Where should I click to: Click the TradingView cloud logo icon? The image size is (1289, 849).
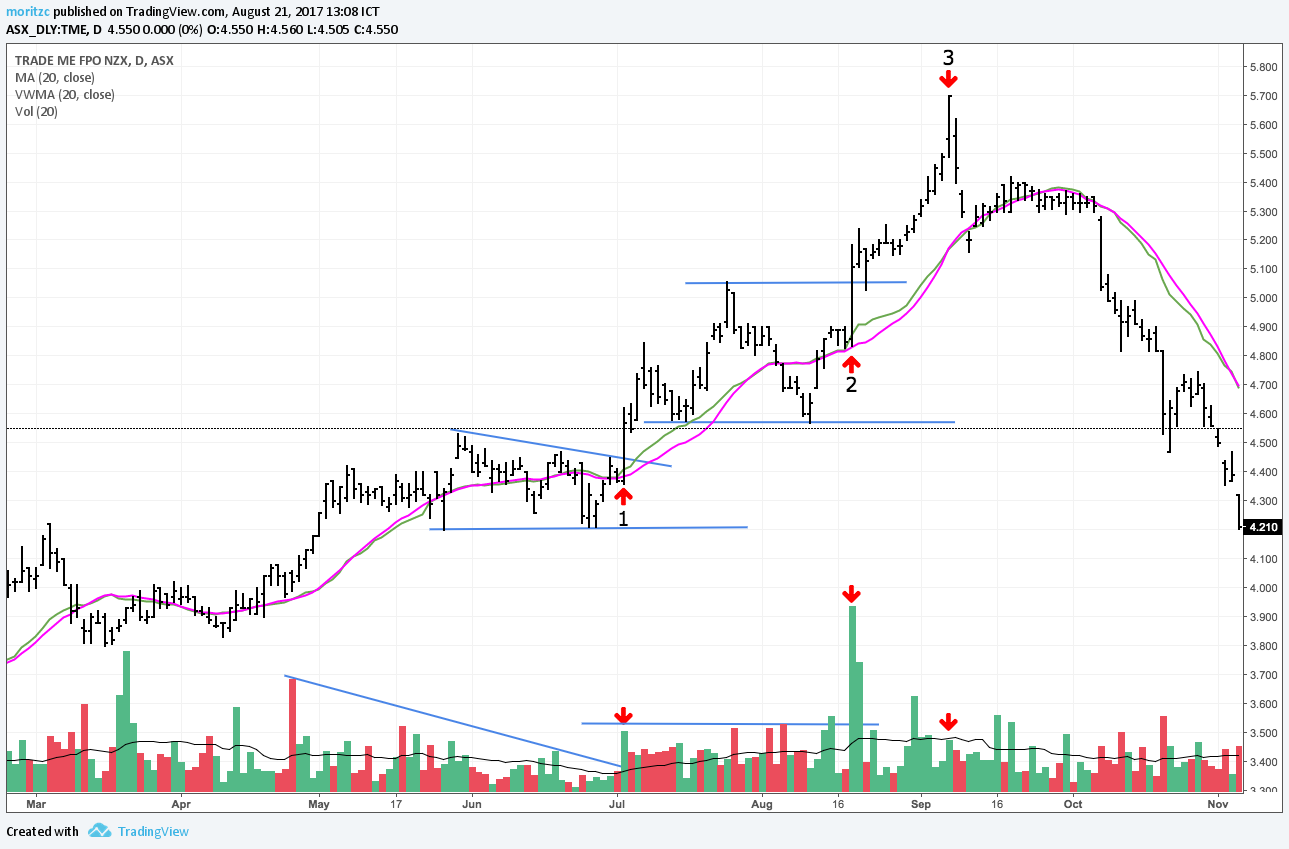(x=99, y=831)
